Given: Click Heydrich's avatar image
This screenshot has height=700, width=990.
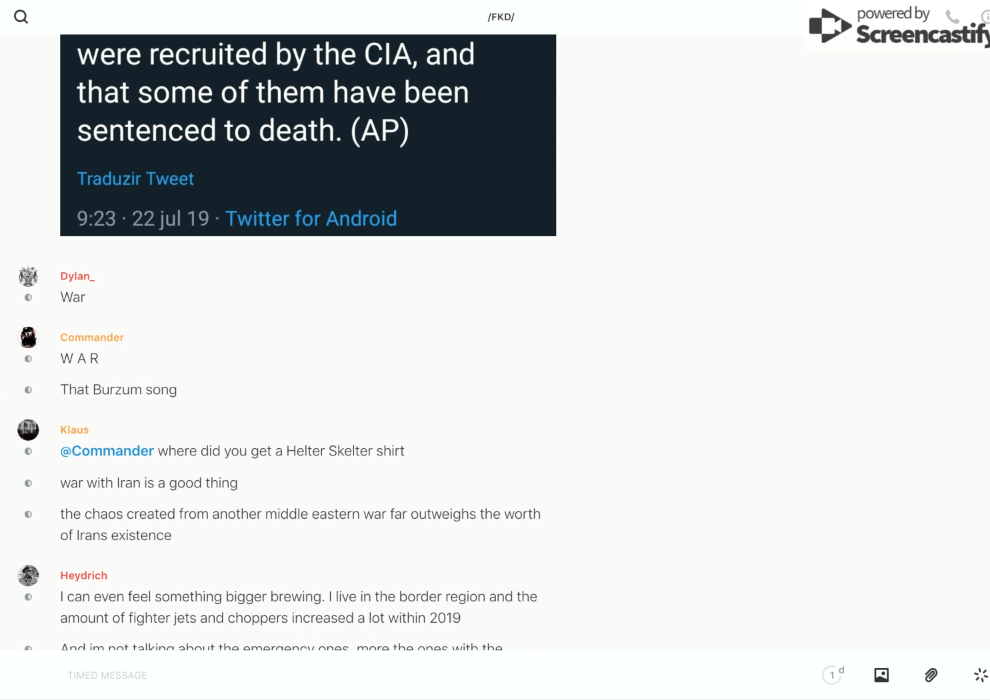Looking at the screenshot, I should click(x=28, y=576).
